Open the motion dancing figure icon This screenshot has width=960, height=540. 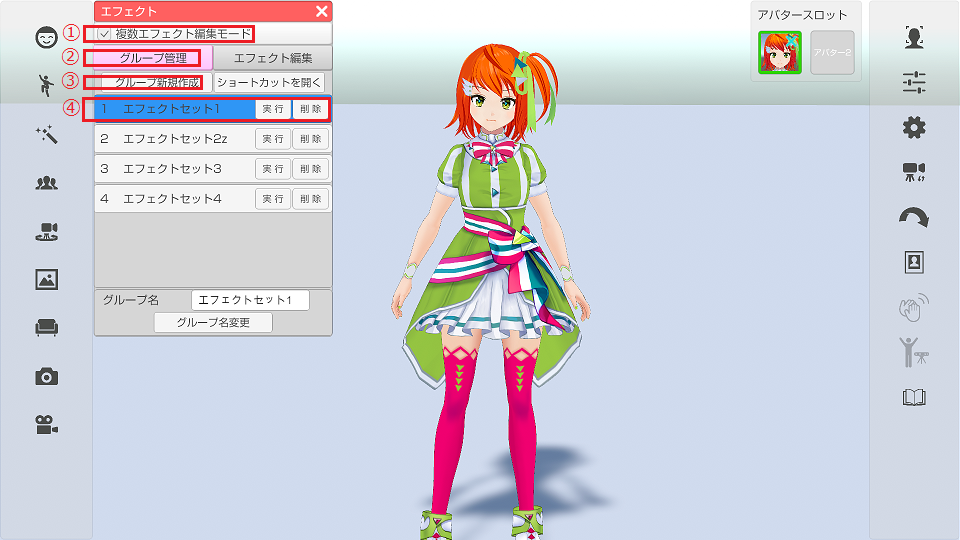click(x=47, y=85)
